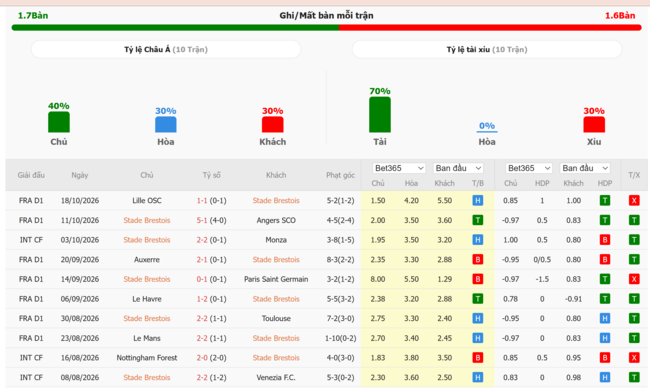Open the second Ban đầu handicap dropdown

[x=585, y=168]
